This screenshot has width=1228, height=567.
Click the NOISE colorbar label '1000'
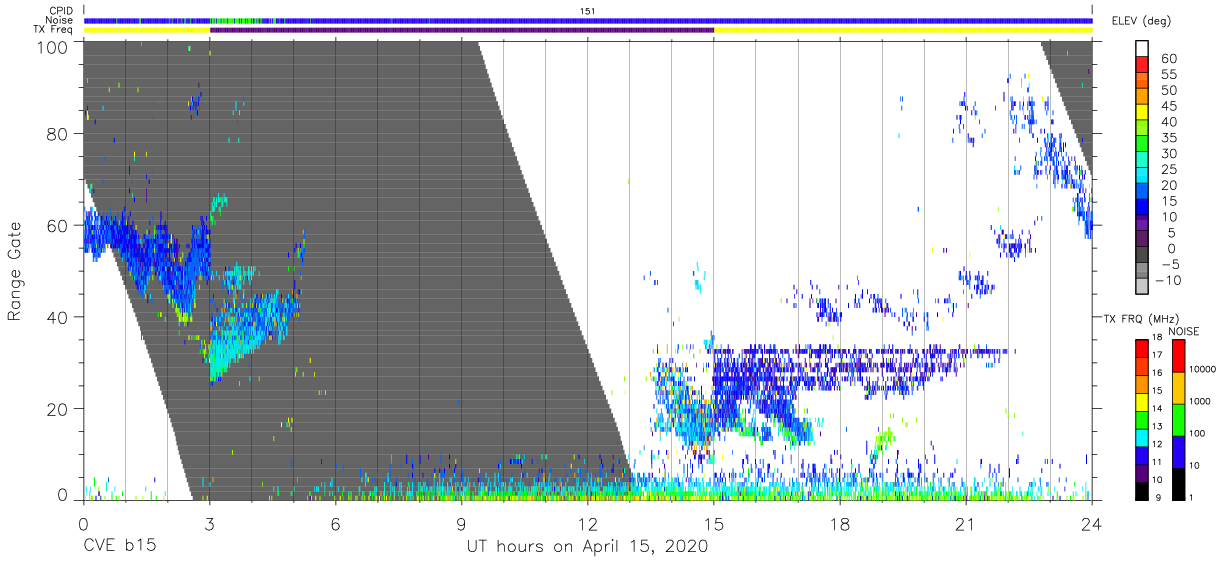tap(1200, 401)
